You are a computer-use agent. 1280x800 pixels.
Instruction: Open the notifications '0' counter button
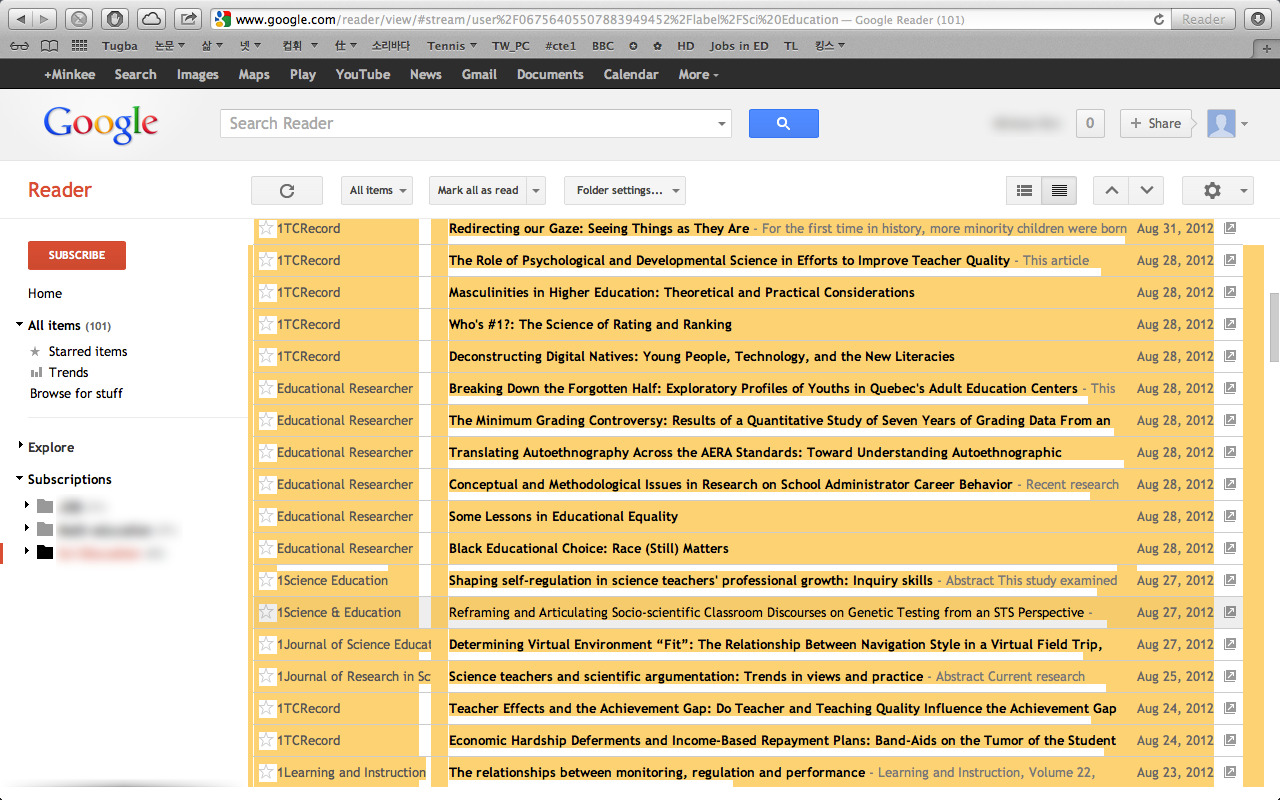click(1090, 123)
